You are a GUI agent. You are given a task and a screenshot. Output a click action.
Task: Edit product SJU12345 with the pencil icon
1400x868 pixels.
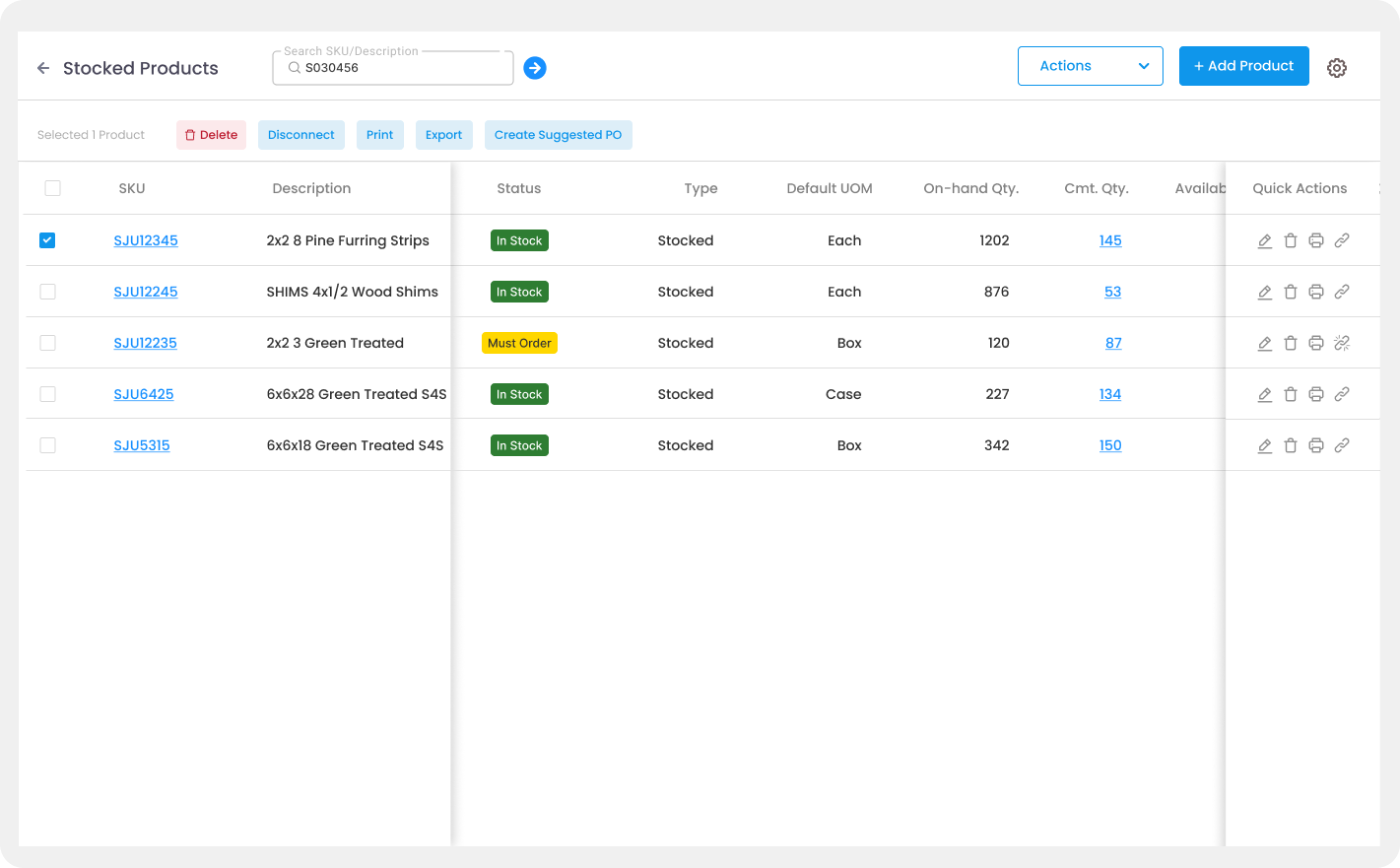click(x=1265, y=240)
